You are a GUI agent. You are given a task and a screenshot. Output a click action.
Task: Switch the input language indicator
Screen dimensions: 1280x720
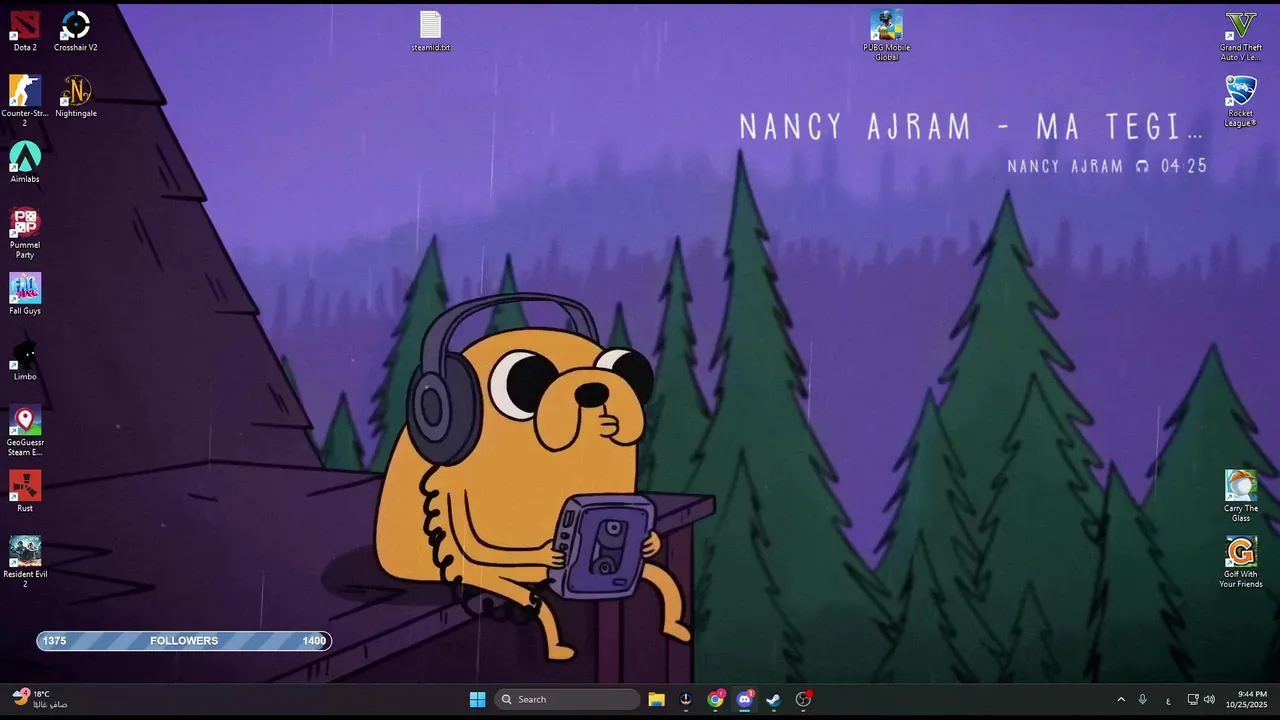pyautogui.click(x=1168, y=699)
